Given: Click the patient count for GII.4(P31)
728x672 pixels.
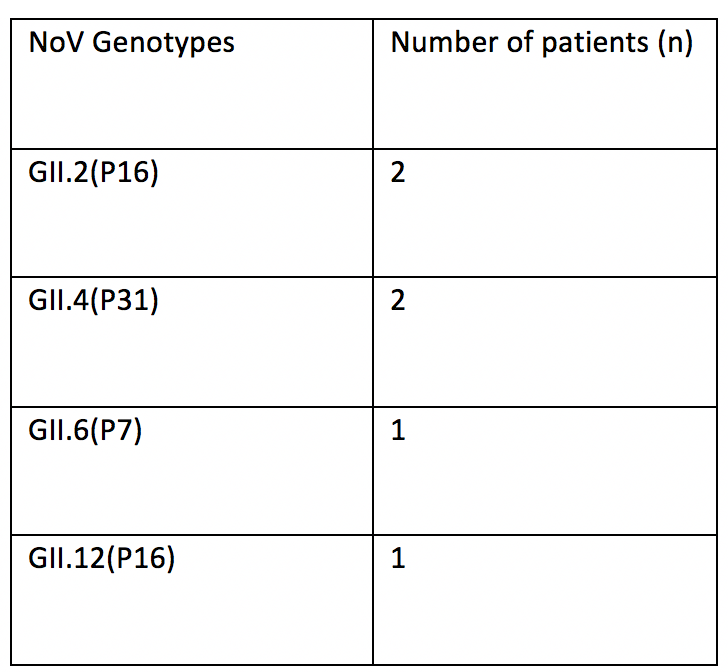Looking at the screenshot, I should click(x=398, y=301).
